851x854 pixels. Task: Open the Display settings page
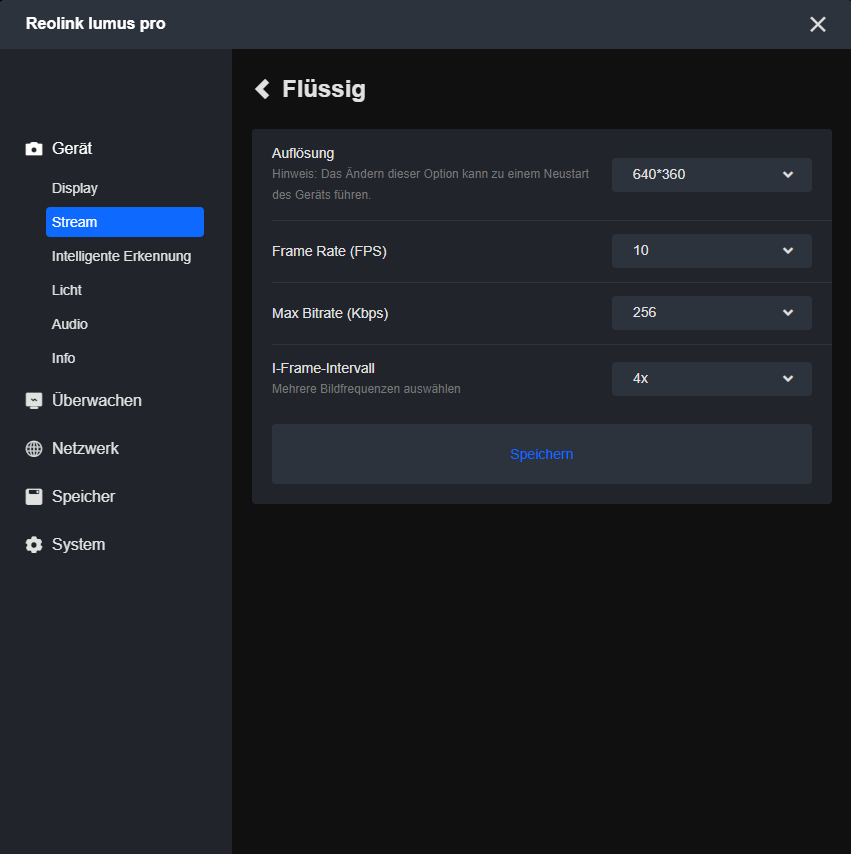[x=75, y=188]
